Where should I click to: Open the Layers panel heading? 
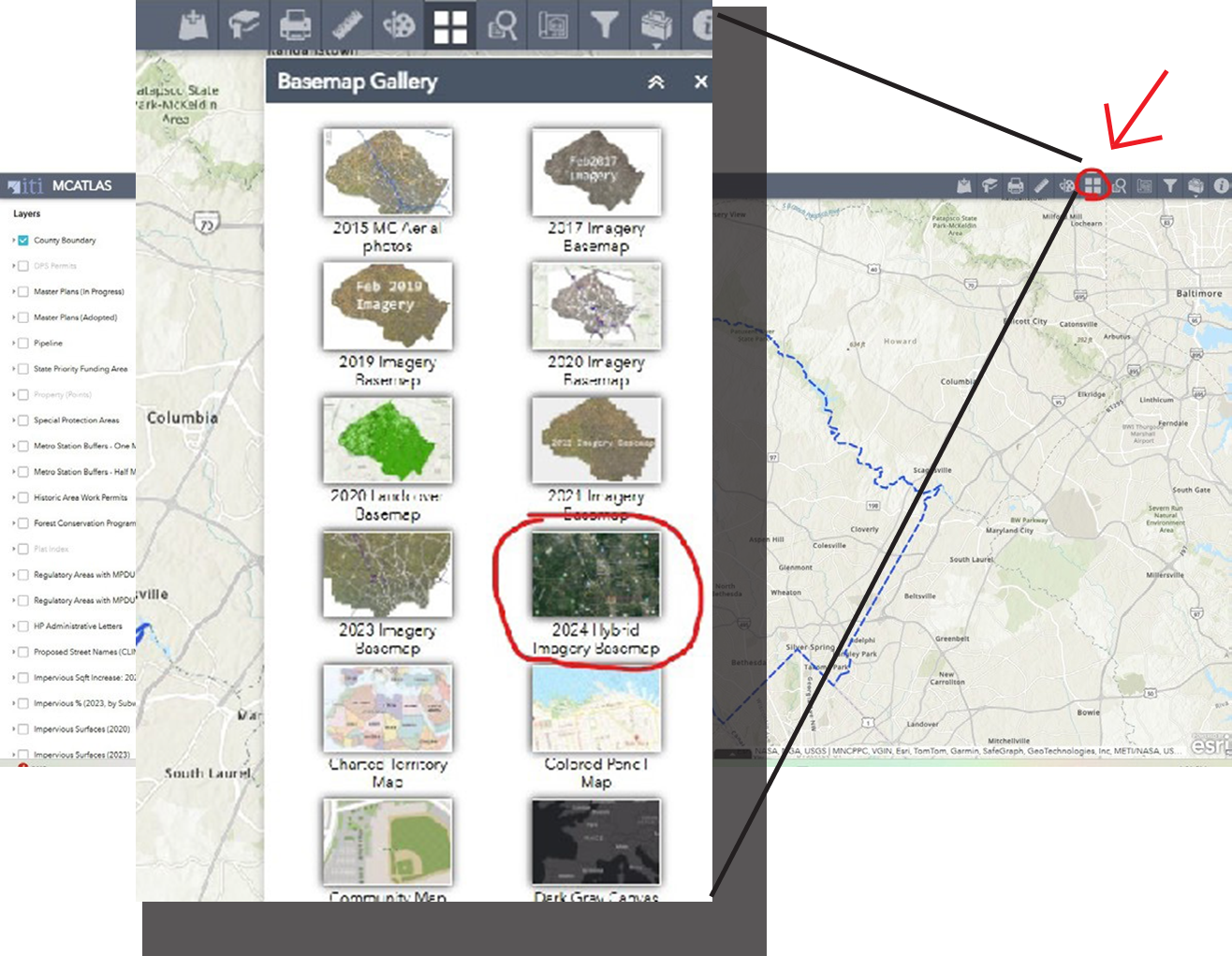25,212
